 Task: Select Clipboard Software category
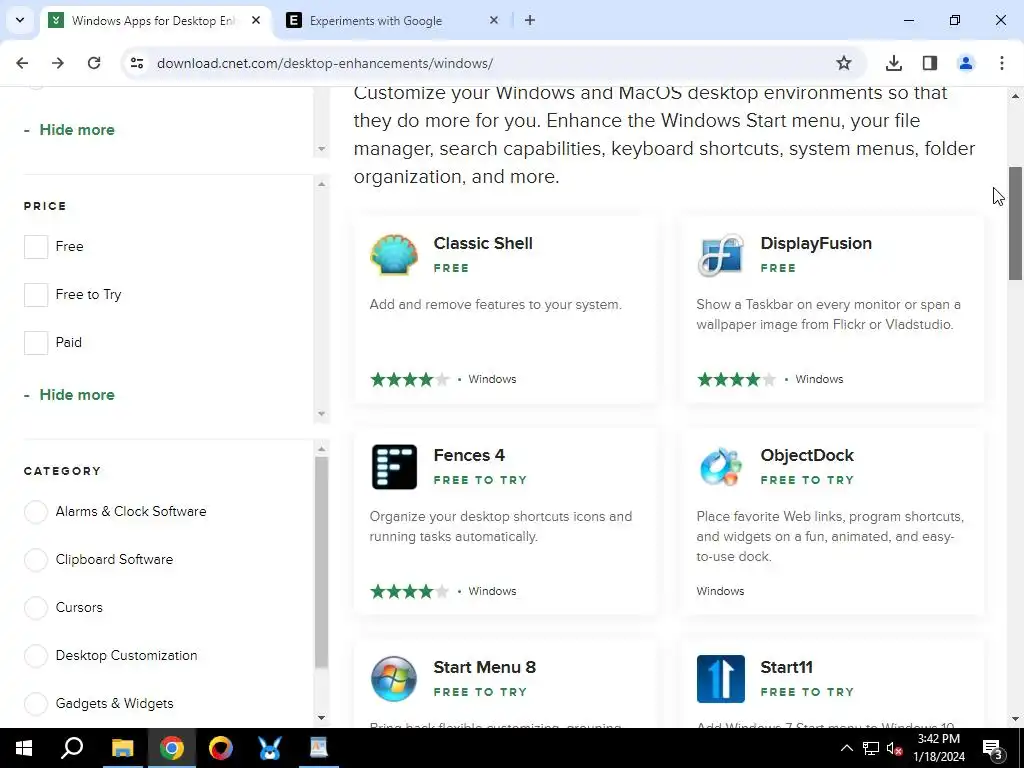click(x=36, y=560)
